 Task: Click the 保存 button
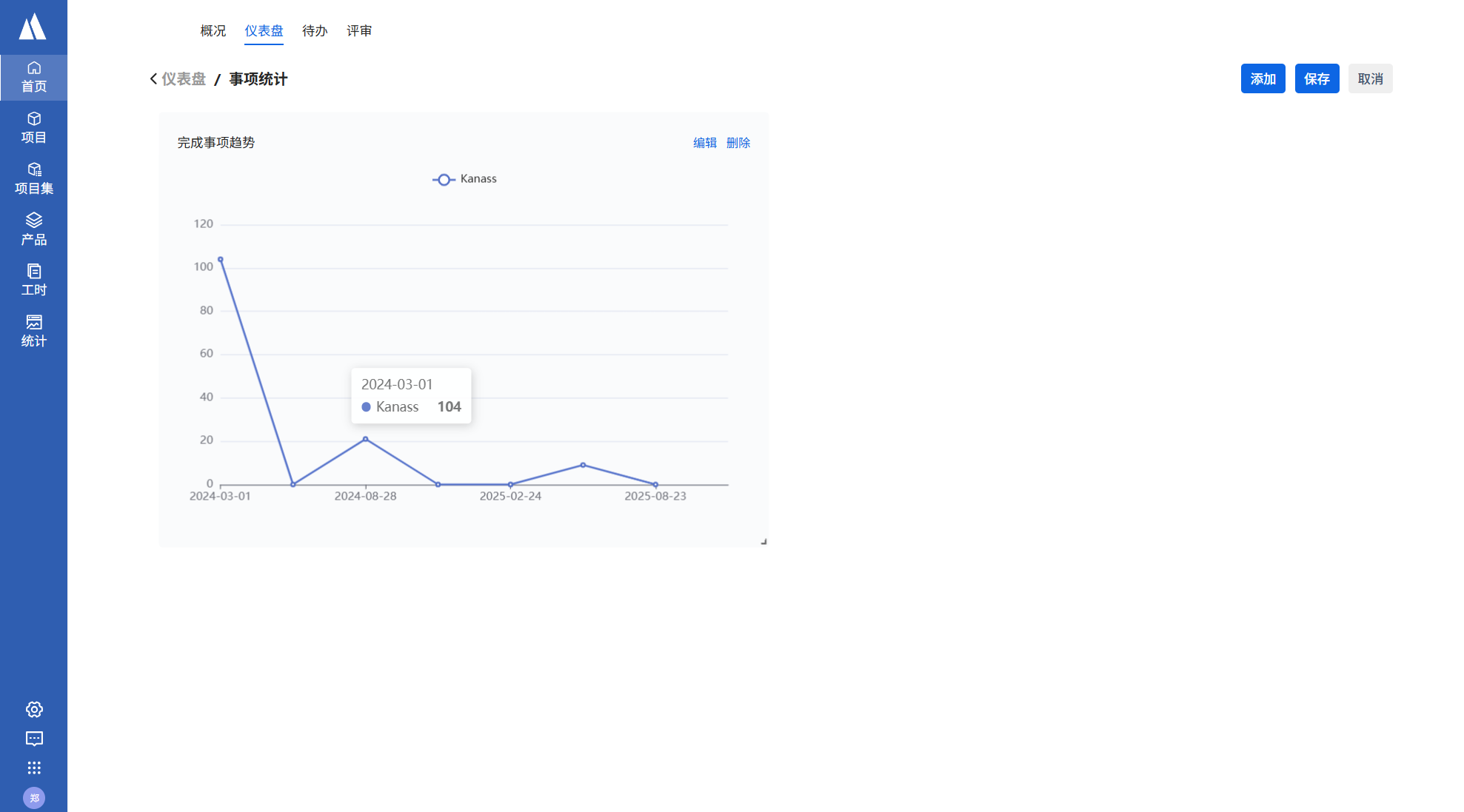[x=1317, y=78]
